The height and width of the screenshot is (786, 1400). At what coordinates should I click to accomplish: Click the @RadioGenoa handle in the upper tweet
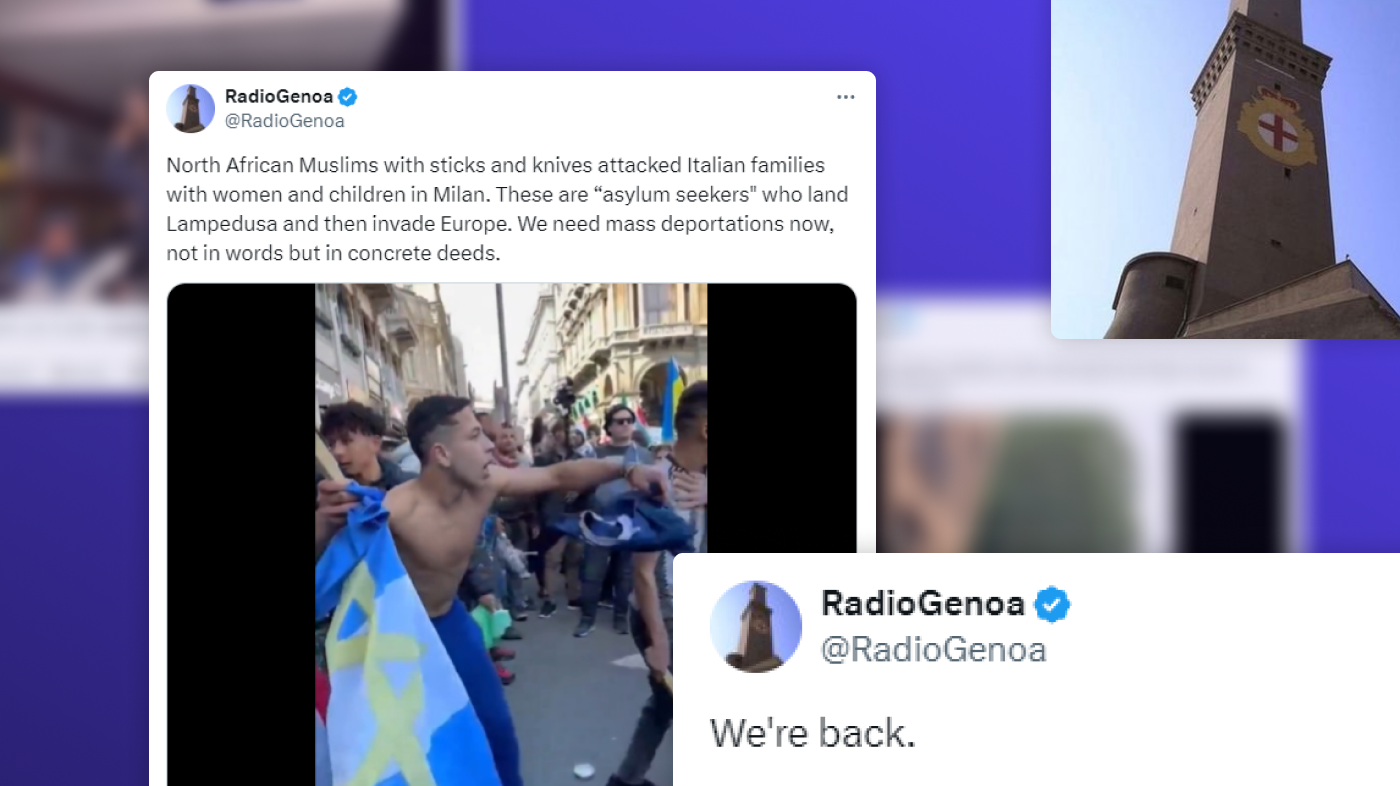point(284,121)
